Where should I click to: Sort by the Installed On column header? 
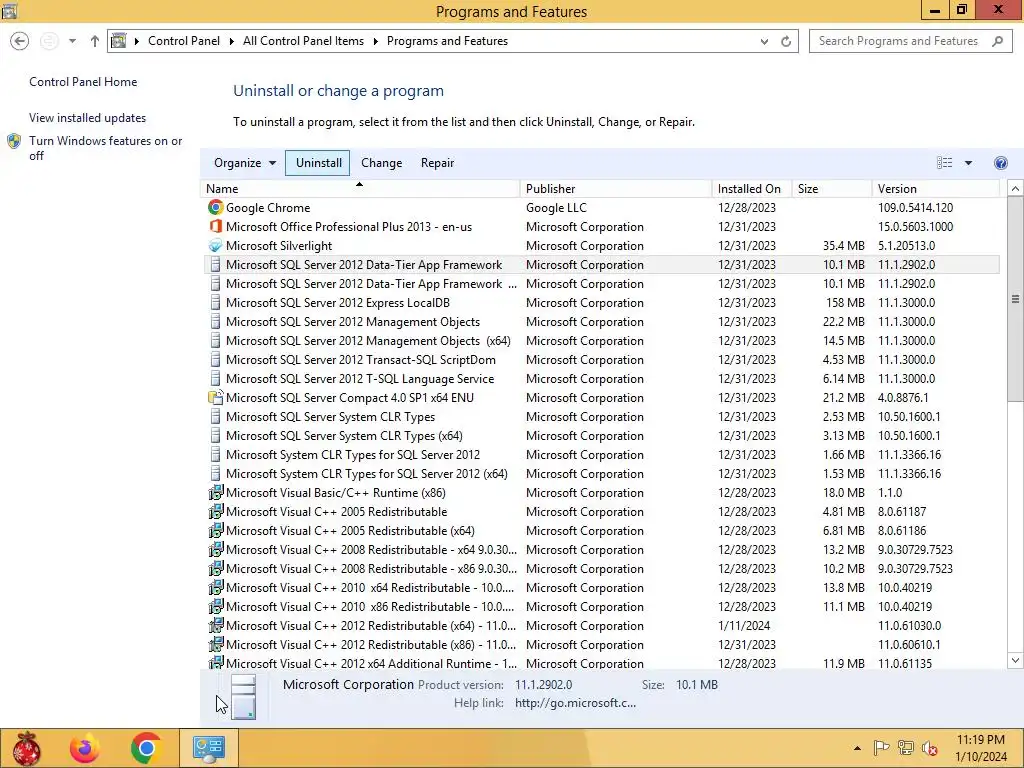pyautogui.click(x=752, y=189)
